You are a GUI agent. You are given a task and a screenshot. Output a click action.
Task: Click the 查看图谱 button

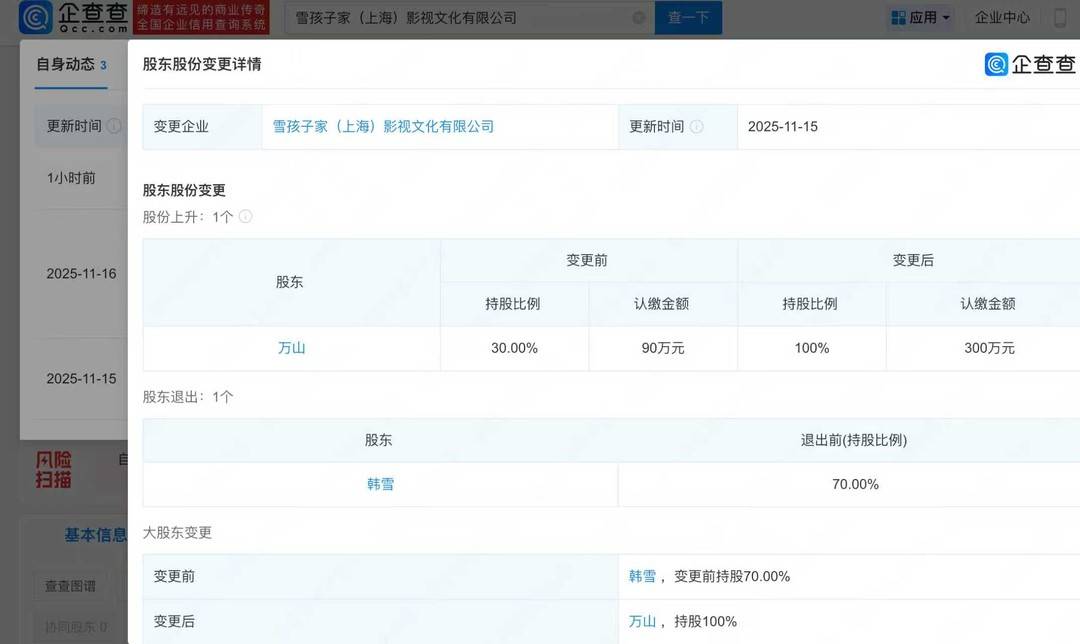[69, 586]
